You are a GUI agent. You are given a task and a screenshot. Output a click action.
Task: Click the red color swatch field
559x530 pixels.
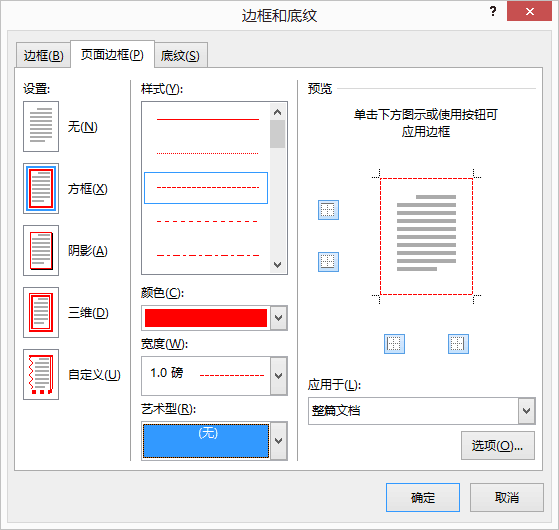tap(206, 318)
